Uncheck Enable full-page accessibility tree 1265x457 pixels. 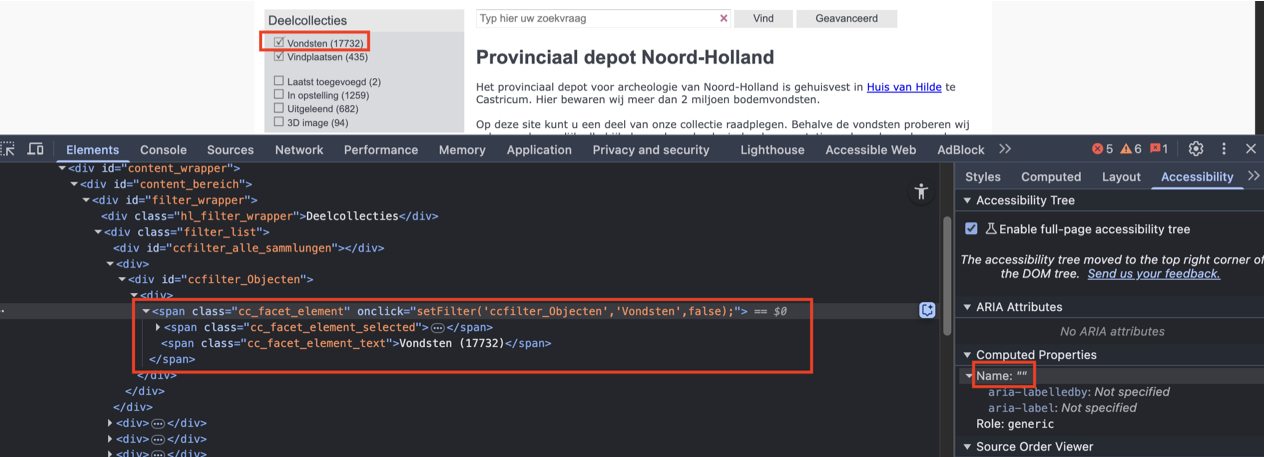971,229
